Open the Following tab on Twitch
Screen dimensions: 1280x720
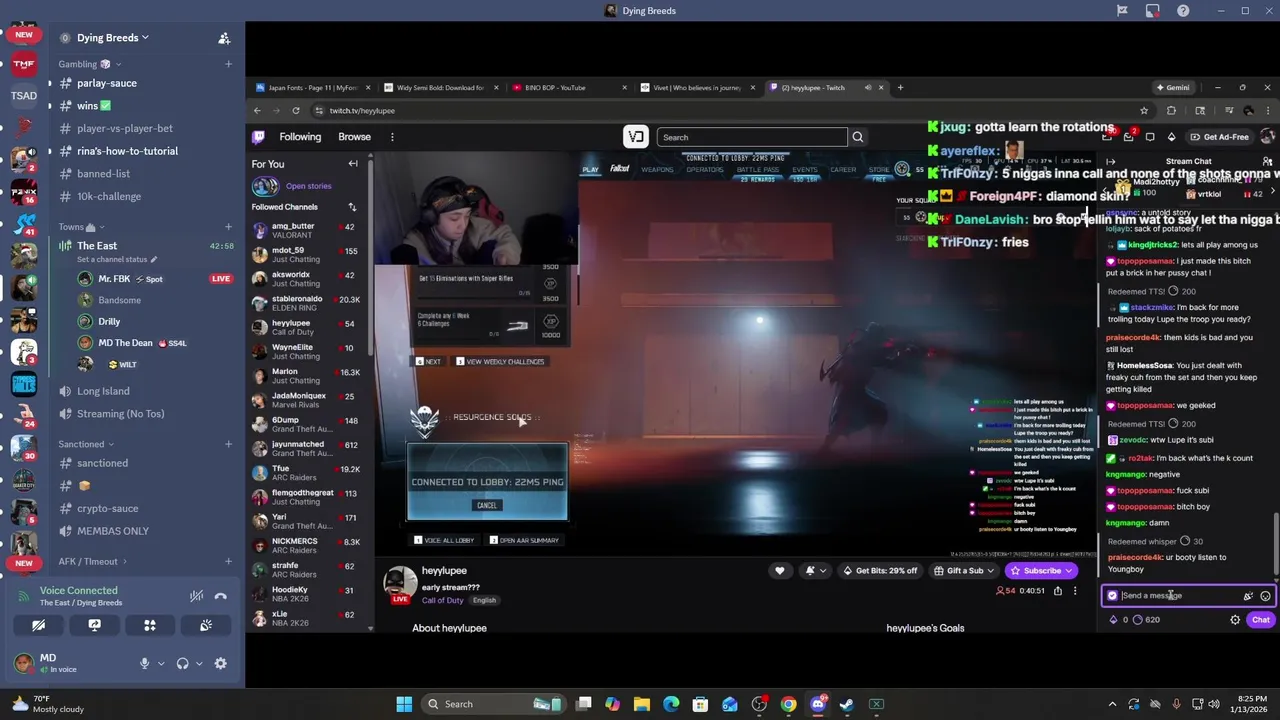pyautogui.click(x=300, y=137)
